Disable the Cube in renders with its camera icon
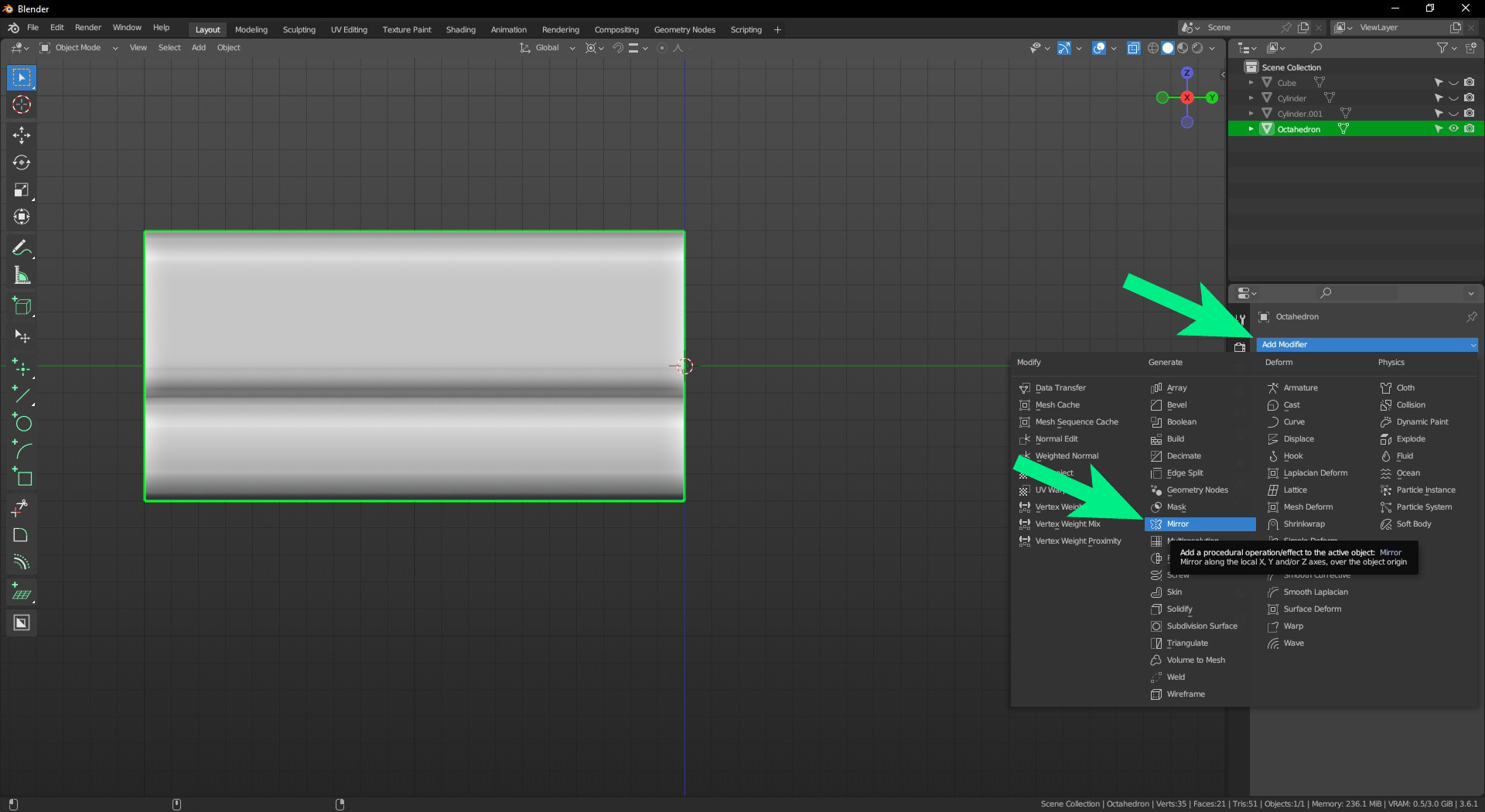This screenshot has width=1485, height=812. (x=1469, y=82)
